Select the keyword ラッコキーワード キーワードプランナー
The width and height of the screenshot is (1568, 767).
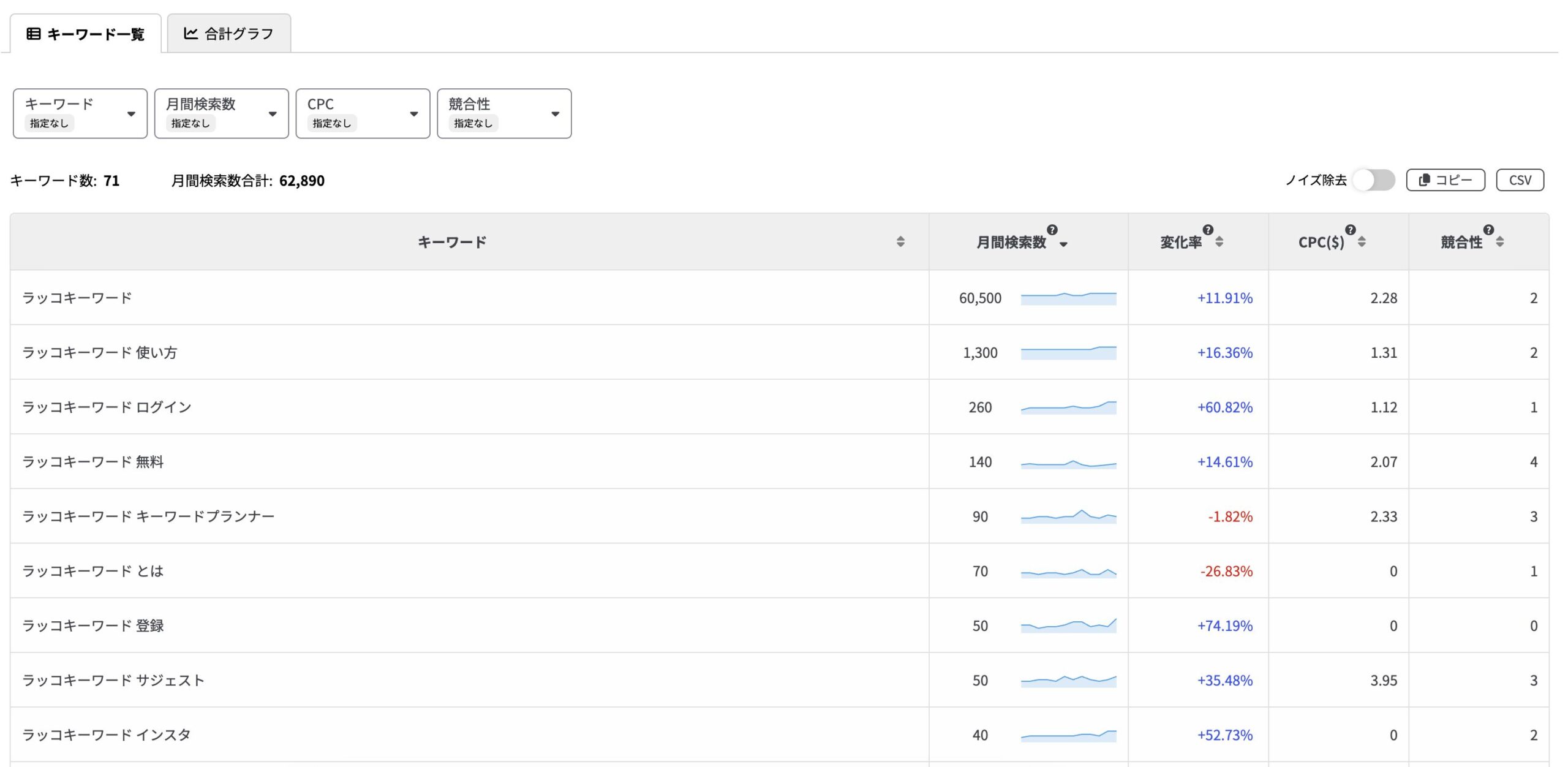pos(148,516)
